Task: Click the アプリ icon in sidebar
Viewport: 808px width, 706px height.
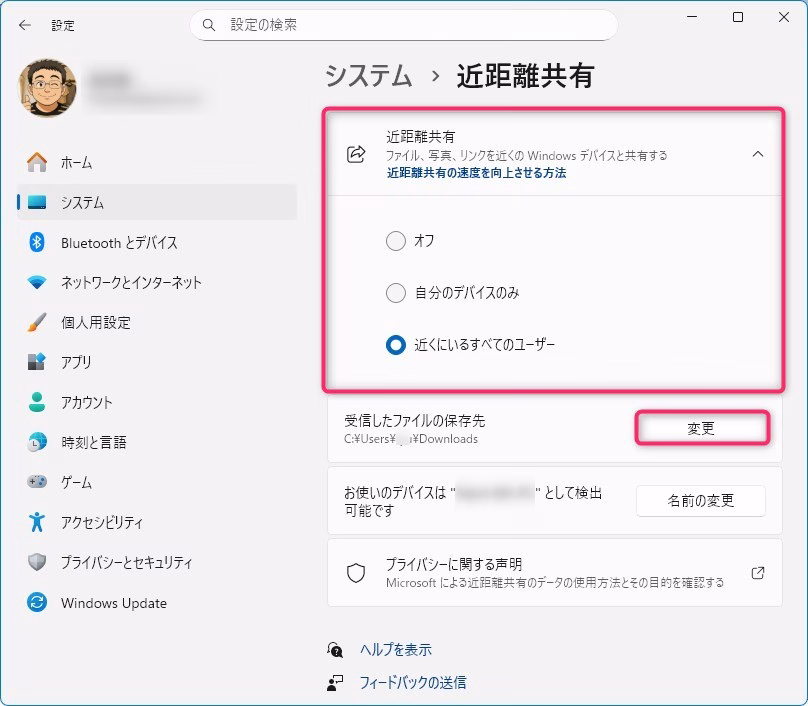Action: click(x=37, y=362)
